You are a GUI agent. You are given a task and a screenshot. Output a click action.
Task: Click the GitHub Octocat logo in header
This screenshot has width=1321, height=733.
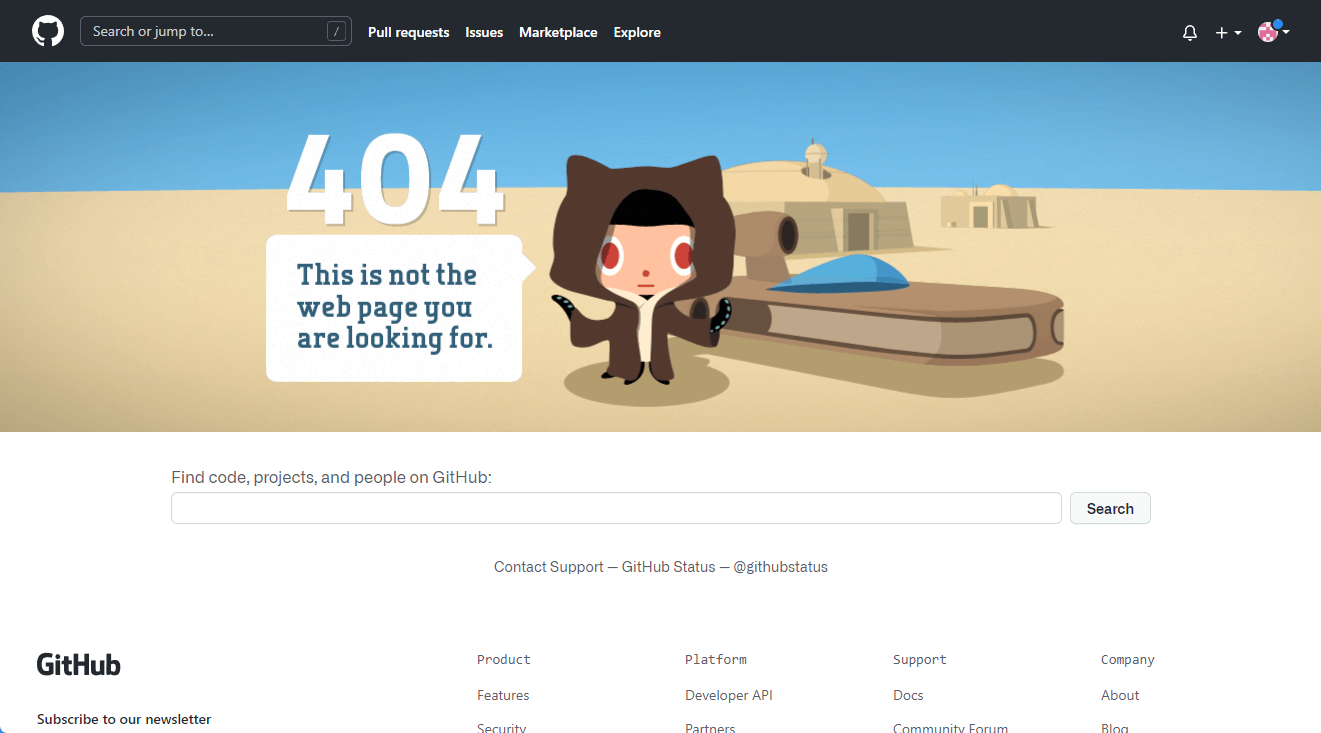48,31
